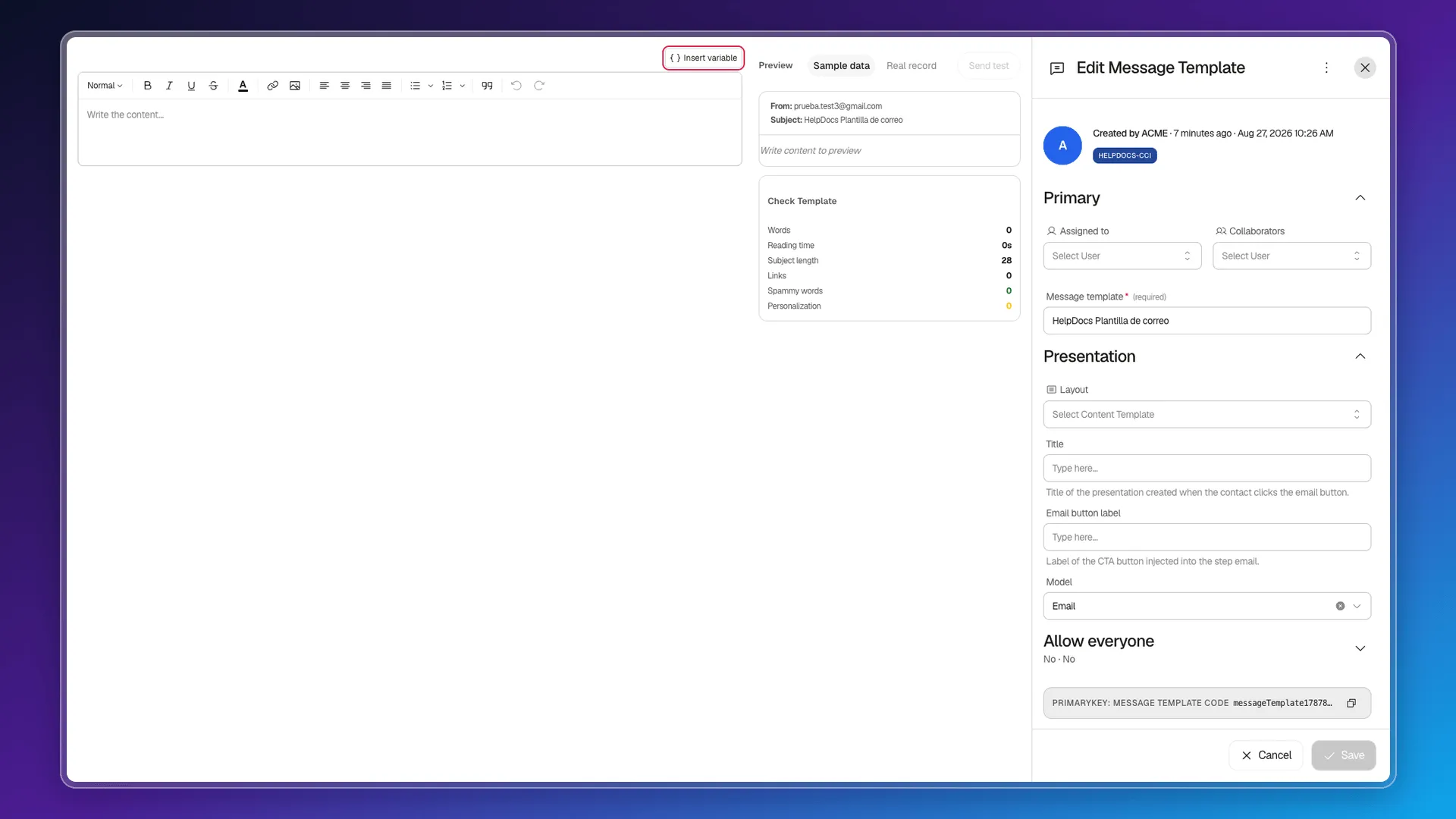Switch to Sample data tab
The image size is (1456, 819).
(841, 66)
